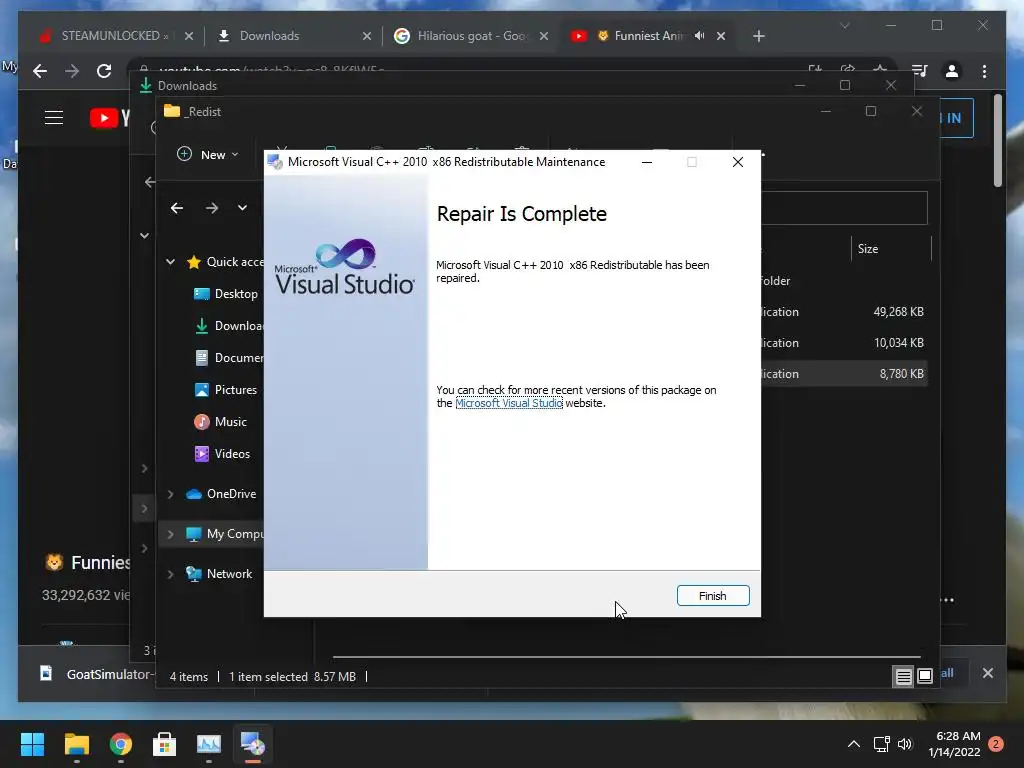Image resolution: width=1024 pixels, height=768 pixels.
Task: Select Pictures in Explorer navigation pane
Action: (226, 390)
